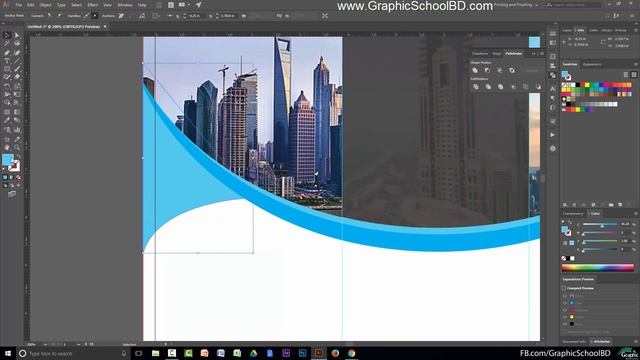This screenshot has width=640, height=360.
Task: Switch to the Appearance tab
Action: tap(592, 64)
